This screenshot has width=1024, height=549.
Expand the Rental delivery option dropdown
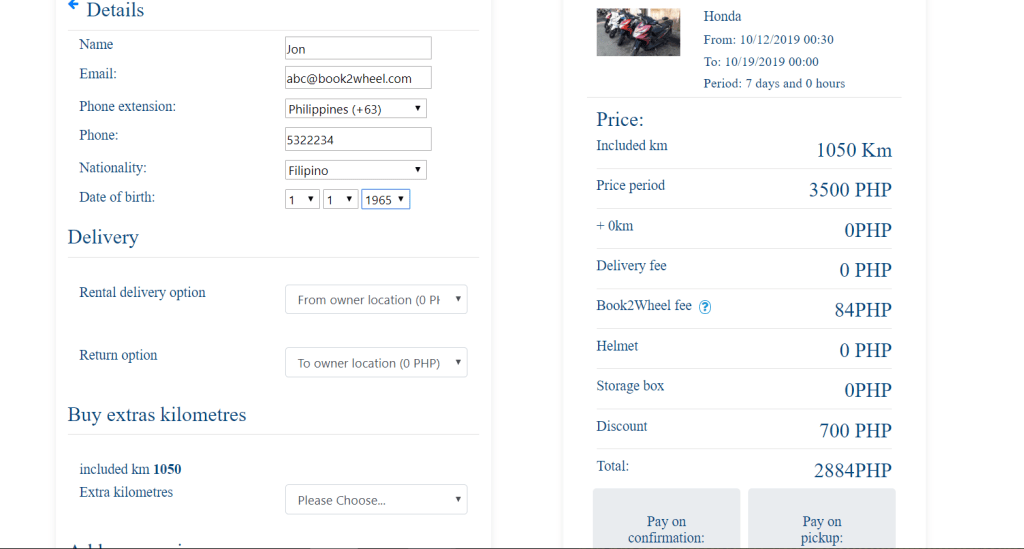click(x=376, y=299)
